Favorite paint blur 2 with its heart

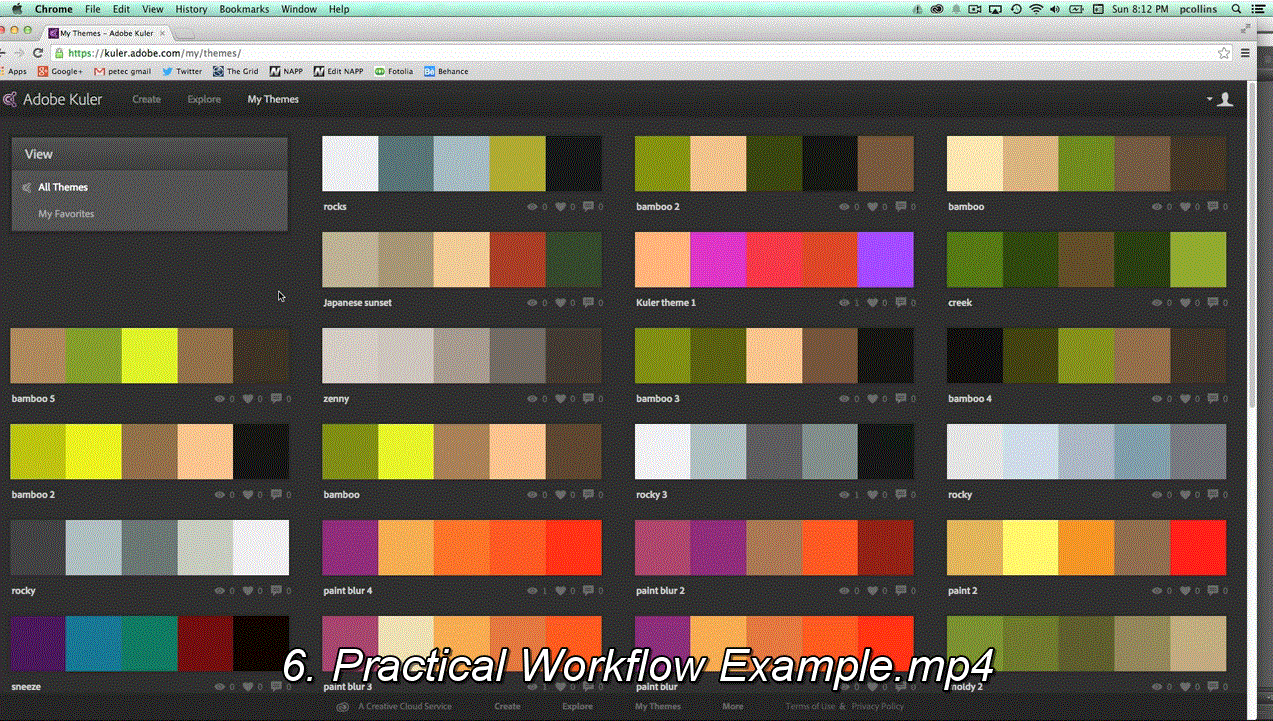click(873, 591)
